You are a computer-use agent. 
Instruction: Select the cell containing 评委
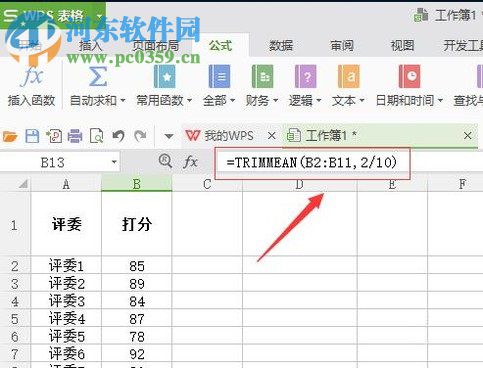66,224
